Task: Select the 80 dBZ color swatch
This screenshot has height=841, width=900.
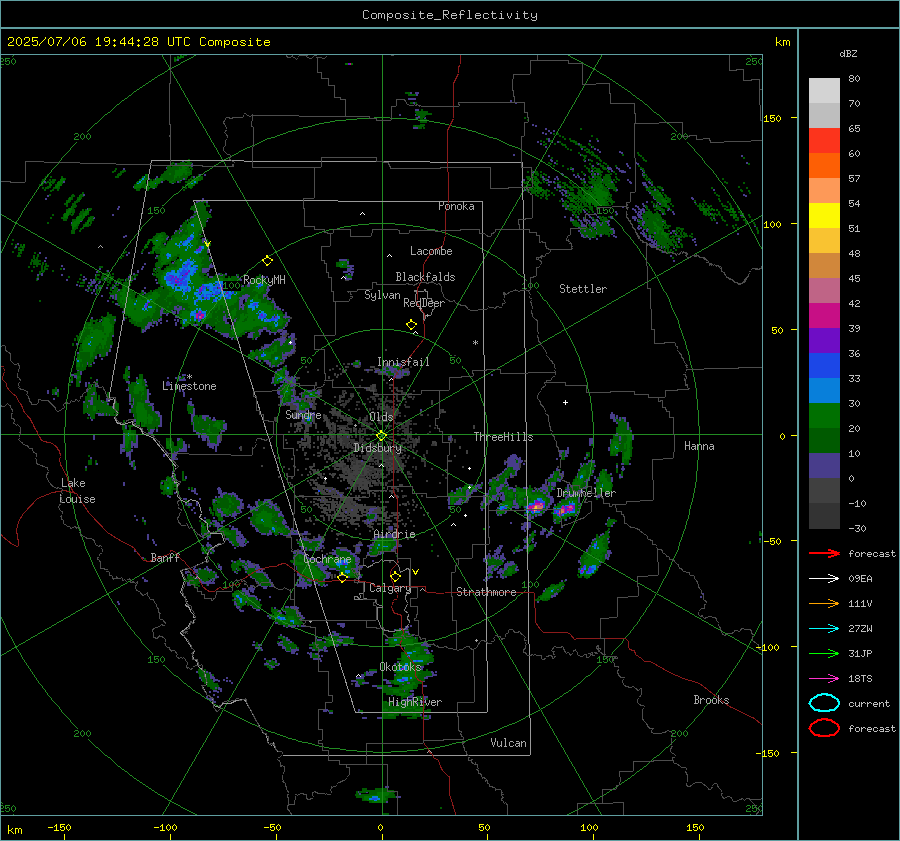Action: 824,90
